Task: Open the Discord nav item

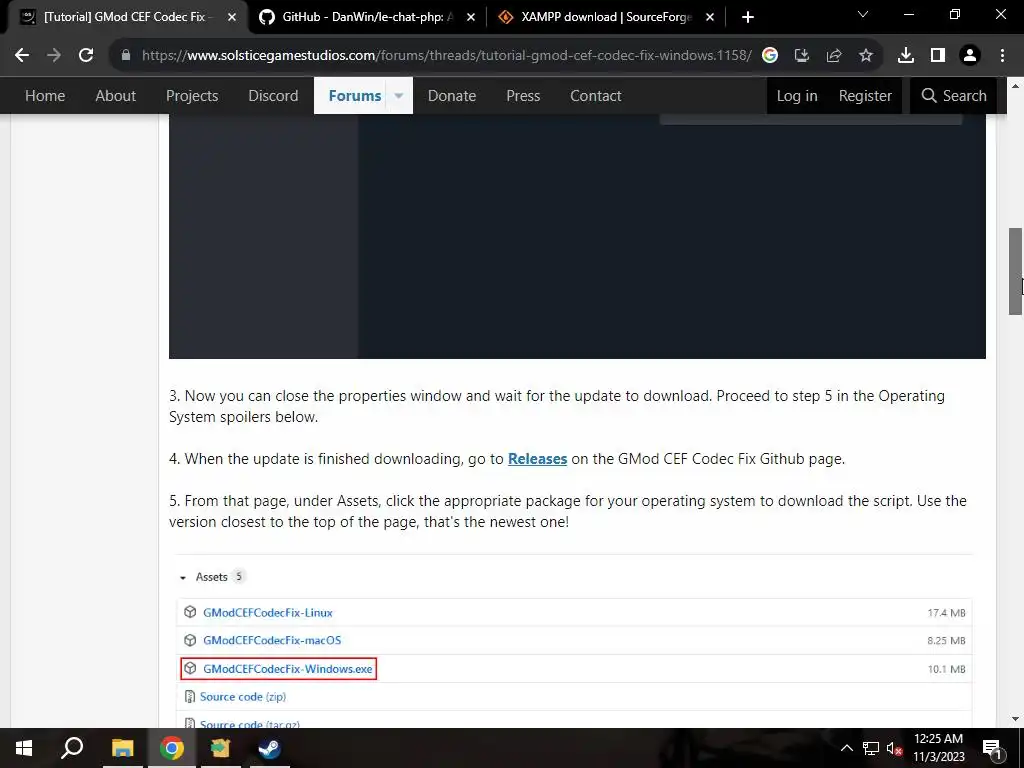Action: [x=273, y=96]
